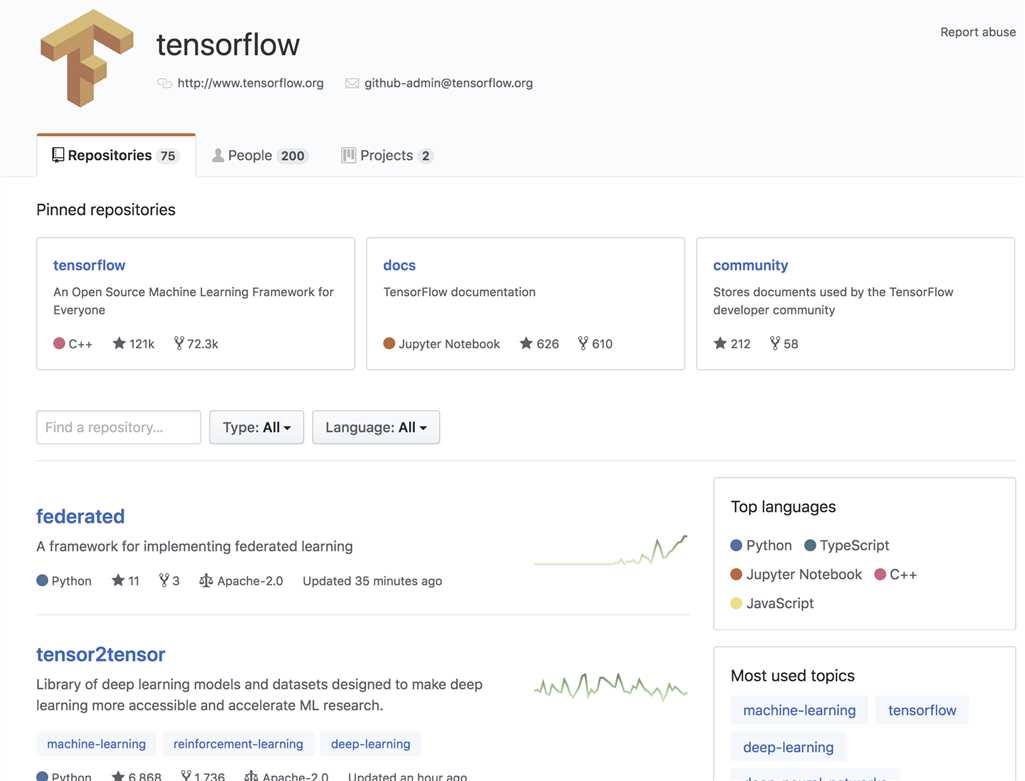Click the mail envelope icon beside admin email
This screenshot has width=1025, height=781.
(x=352, y=83)
